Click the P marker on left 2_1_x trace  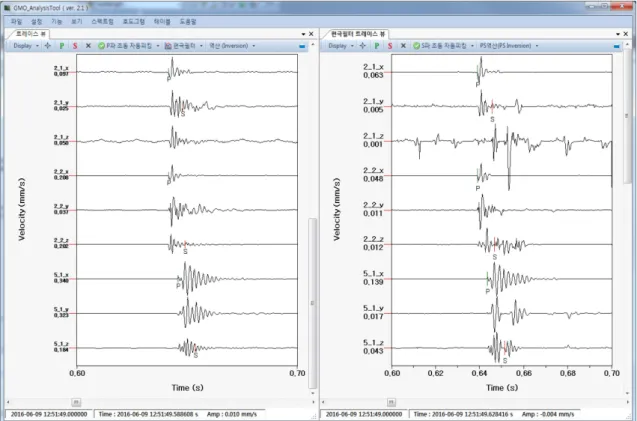(x=169, y=79)
